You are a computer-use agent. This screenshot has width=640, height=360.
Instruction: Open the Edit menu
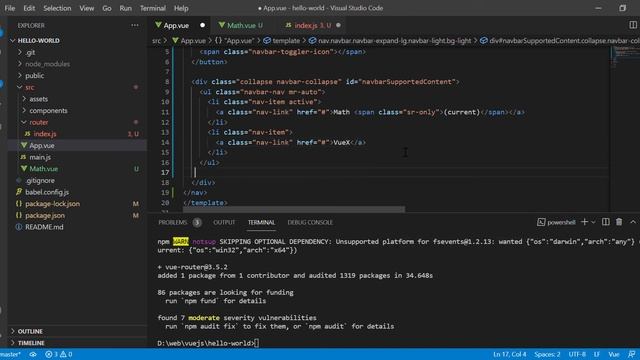pos(29,8)
